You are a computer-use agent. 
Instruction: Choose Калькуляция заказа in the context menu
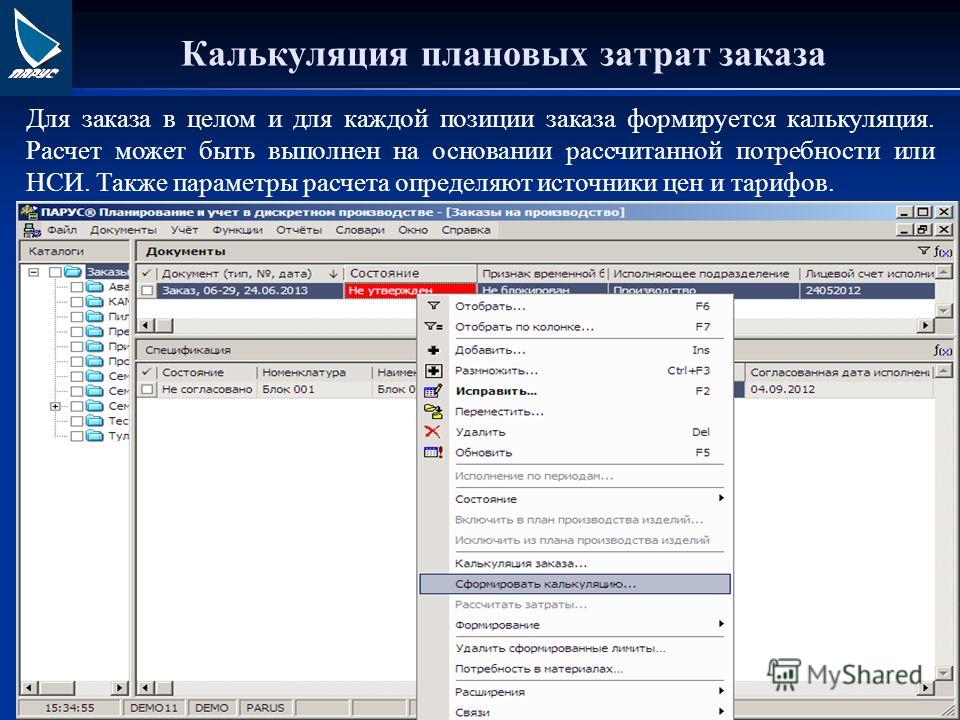[575, 563]
